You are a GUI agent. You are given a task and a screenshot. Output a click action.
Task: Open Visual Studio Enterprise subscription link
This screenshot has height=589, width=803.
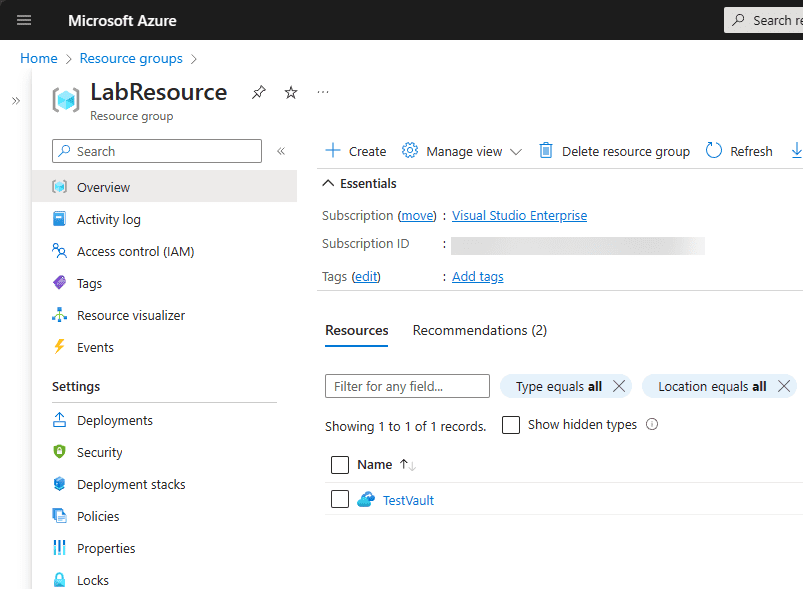pos(519,216)
